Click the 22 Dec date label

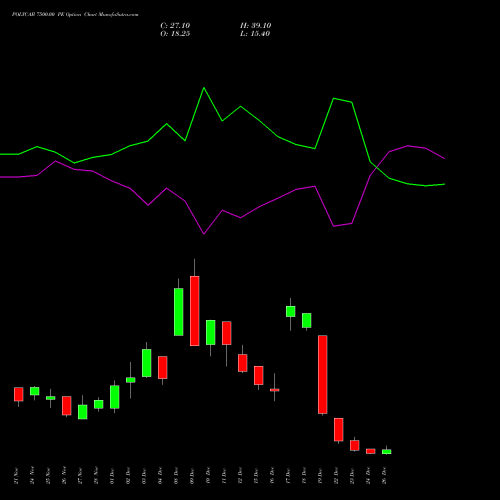coord(336,476)
